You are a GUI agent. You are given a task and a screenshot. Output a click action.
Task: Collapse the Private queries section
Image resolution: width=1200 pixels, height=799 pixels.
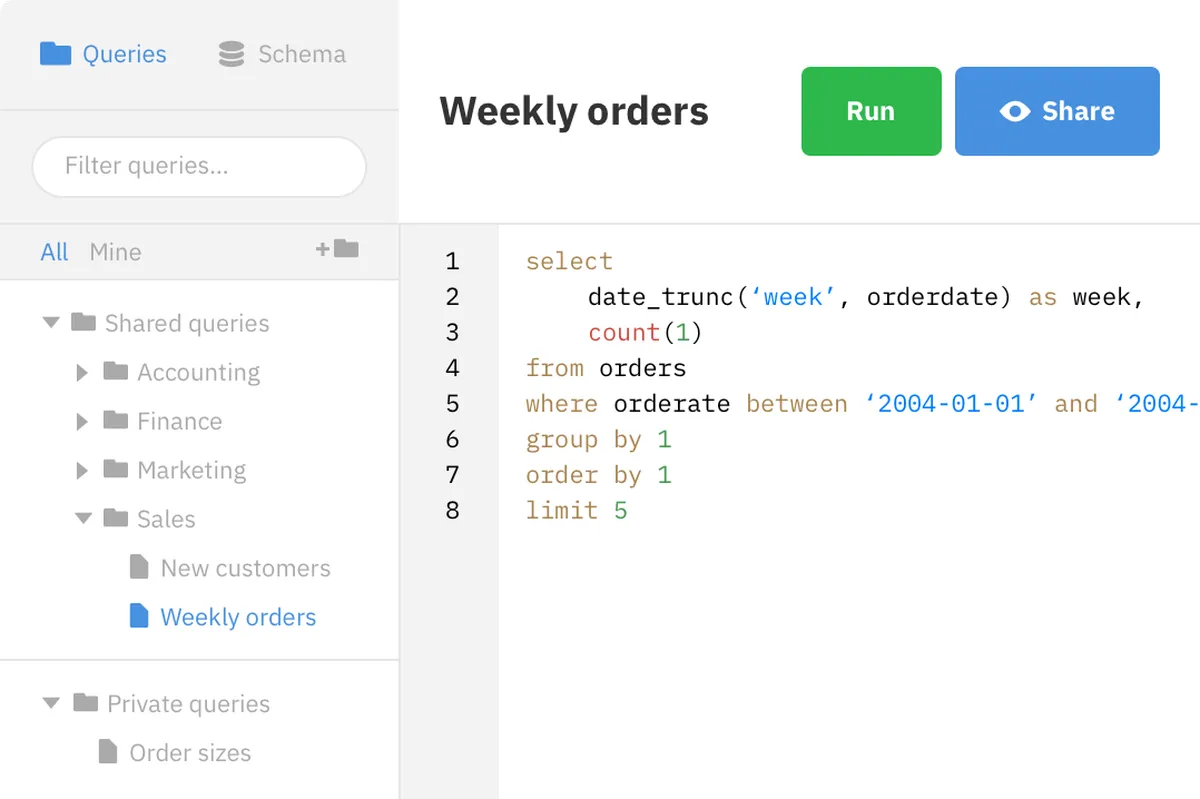pos(51,703)
